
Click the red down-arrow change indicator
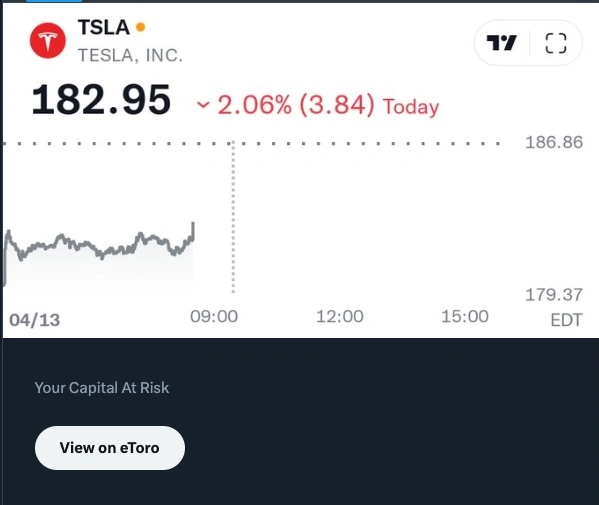point(203,104)
